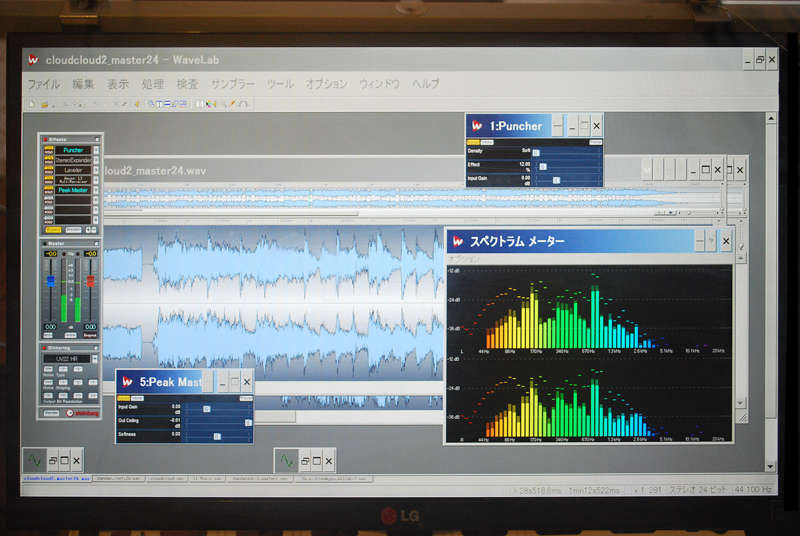This screenshot has width=800, height=536.
Task: Toggle the Effects section red power indicator
Action: [45, 140]
